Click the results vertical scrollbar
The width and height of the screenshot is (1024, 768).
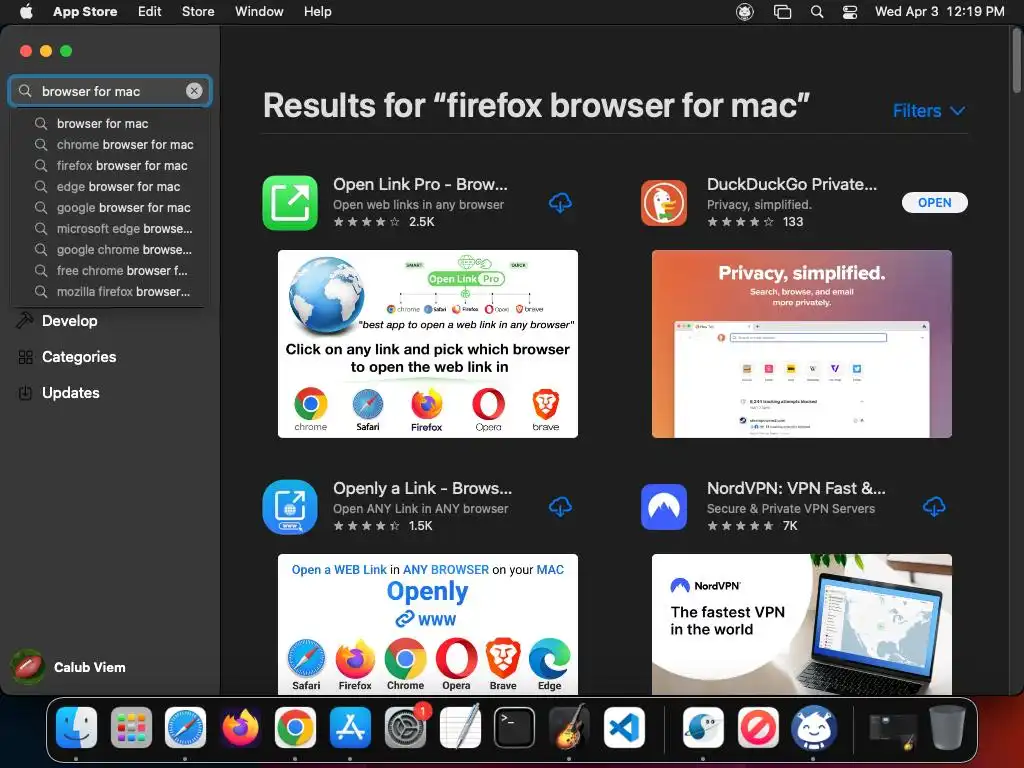(x=1017, y=62)
